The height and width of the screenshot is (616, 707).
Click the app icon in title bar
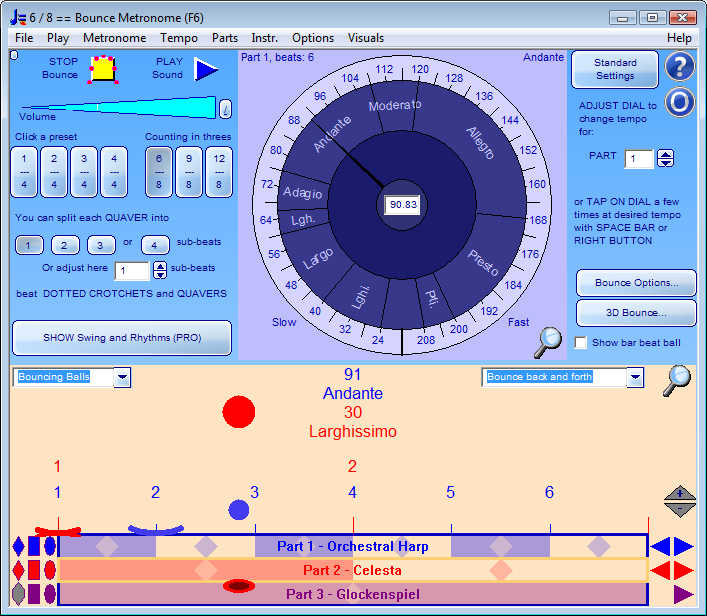coord(18,18)
